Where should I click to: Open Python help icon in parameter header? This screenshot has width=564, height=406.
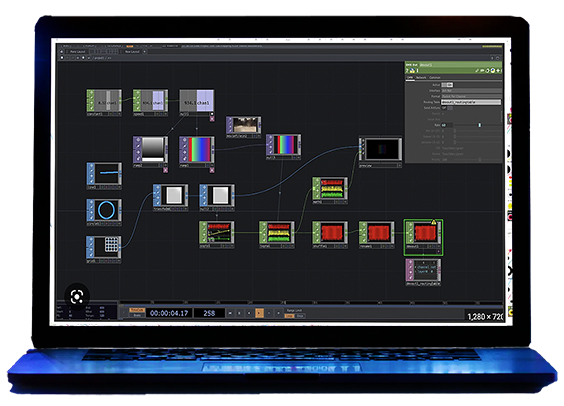(412, 70)
